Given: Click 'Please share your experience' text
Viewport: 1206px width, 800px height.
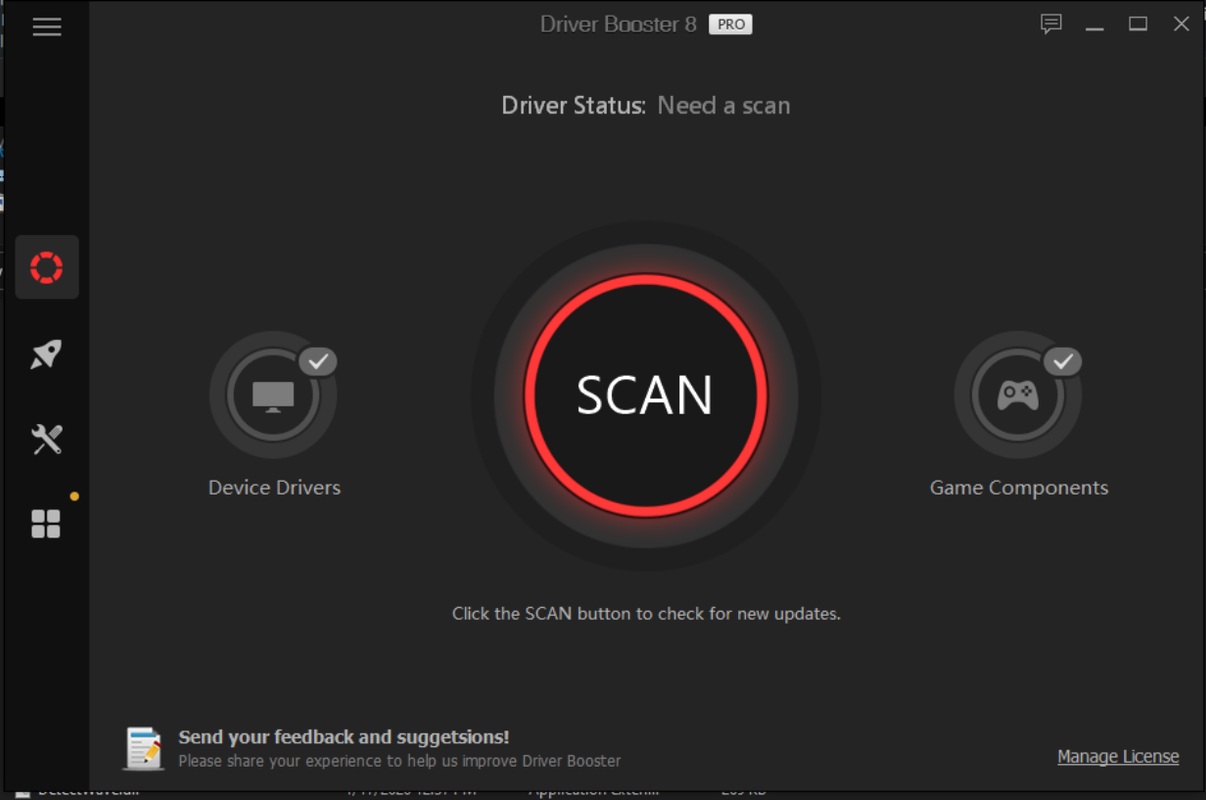Looking at the screenshot, I should click(x=400, y=761).
